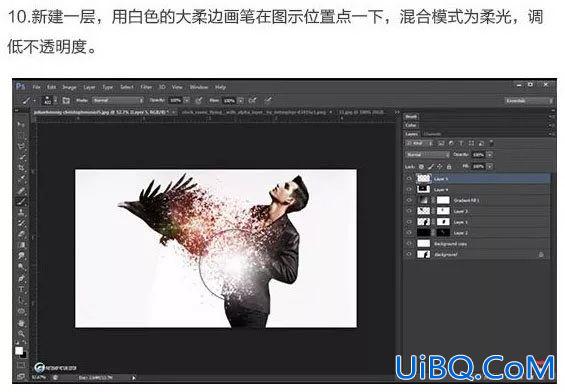This screenshot has height=392, width=565.
Task: Select the Spot Healing Brush tool
Action: (21, 190)
